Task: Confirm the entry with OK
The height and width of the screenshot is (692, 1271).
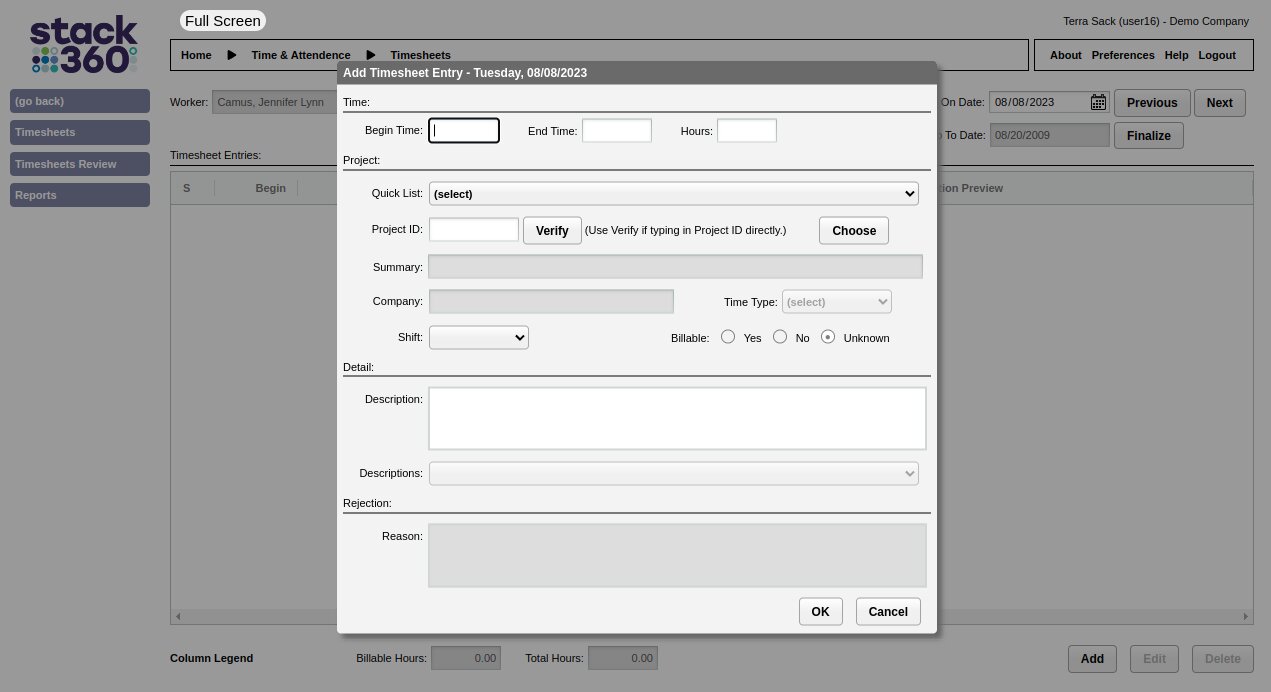Action: pyautogui.click(x=820, y=612)
